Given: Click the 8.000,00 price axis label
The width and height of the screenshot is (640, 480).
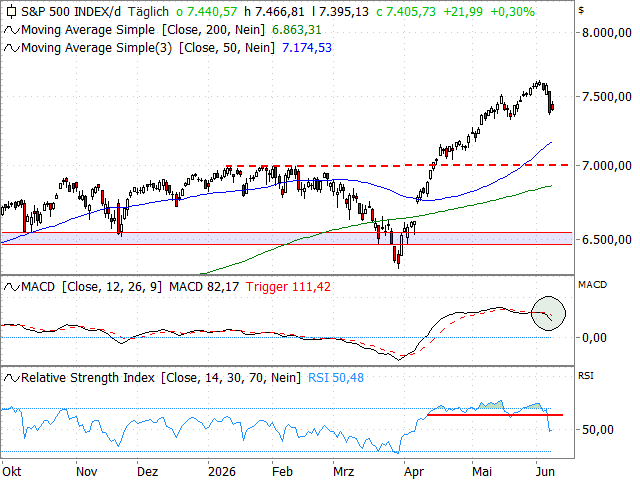Looking at the screenshot, I should tap(607, 33).
